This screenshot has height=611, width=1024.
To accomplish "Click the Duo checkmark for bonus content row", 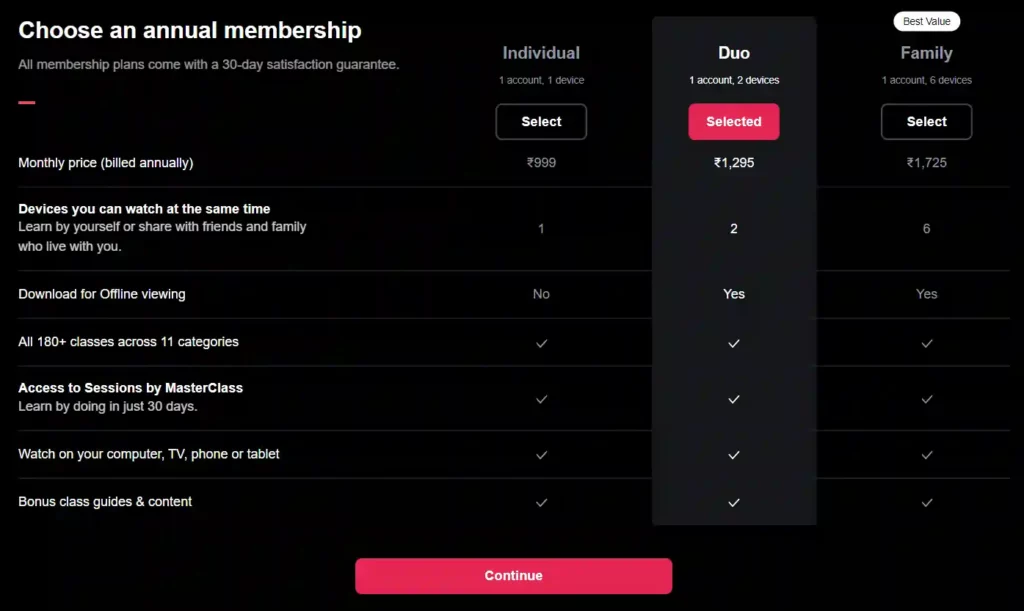I will [x=733, y=502].
